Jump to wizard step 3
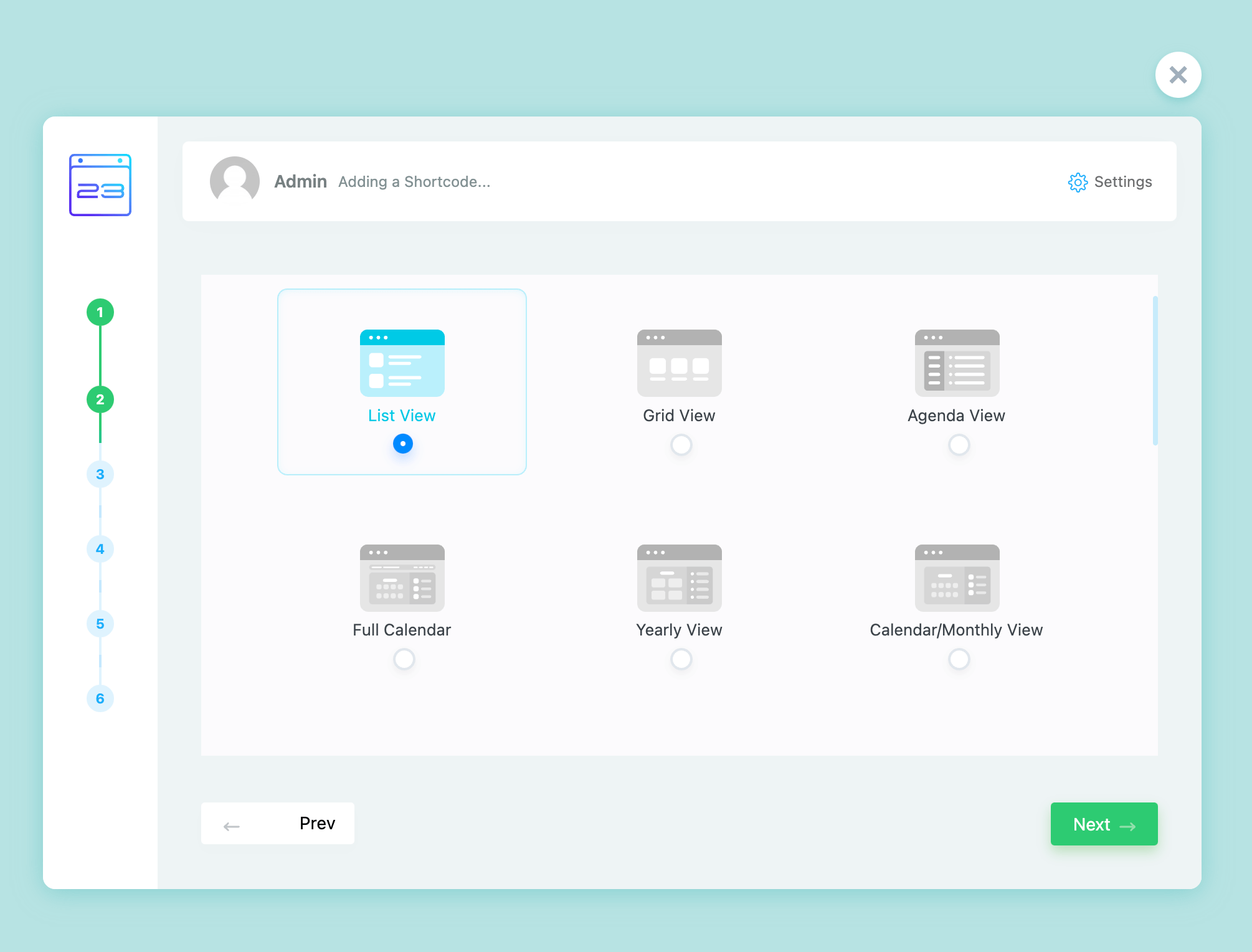 100,474
